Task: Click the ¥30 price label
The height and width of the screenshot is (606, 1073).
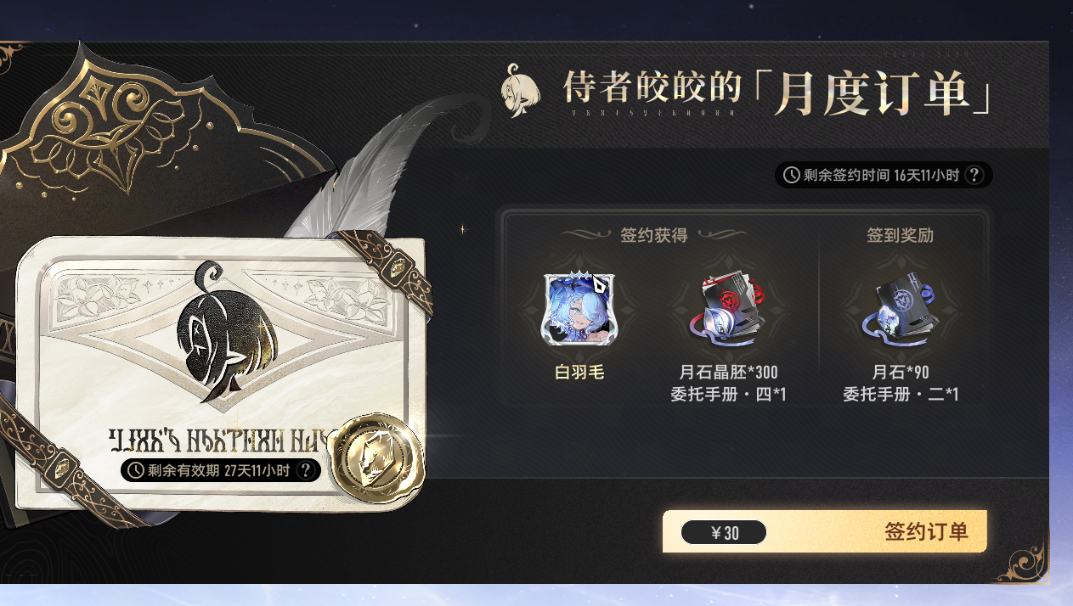Action: 723,533
